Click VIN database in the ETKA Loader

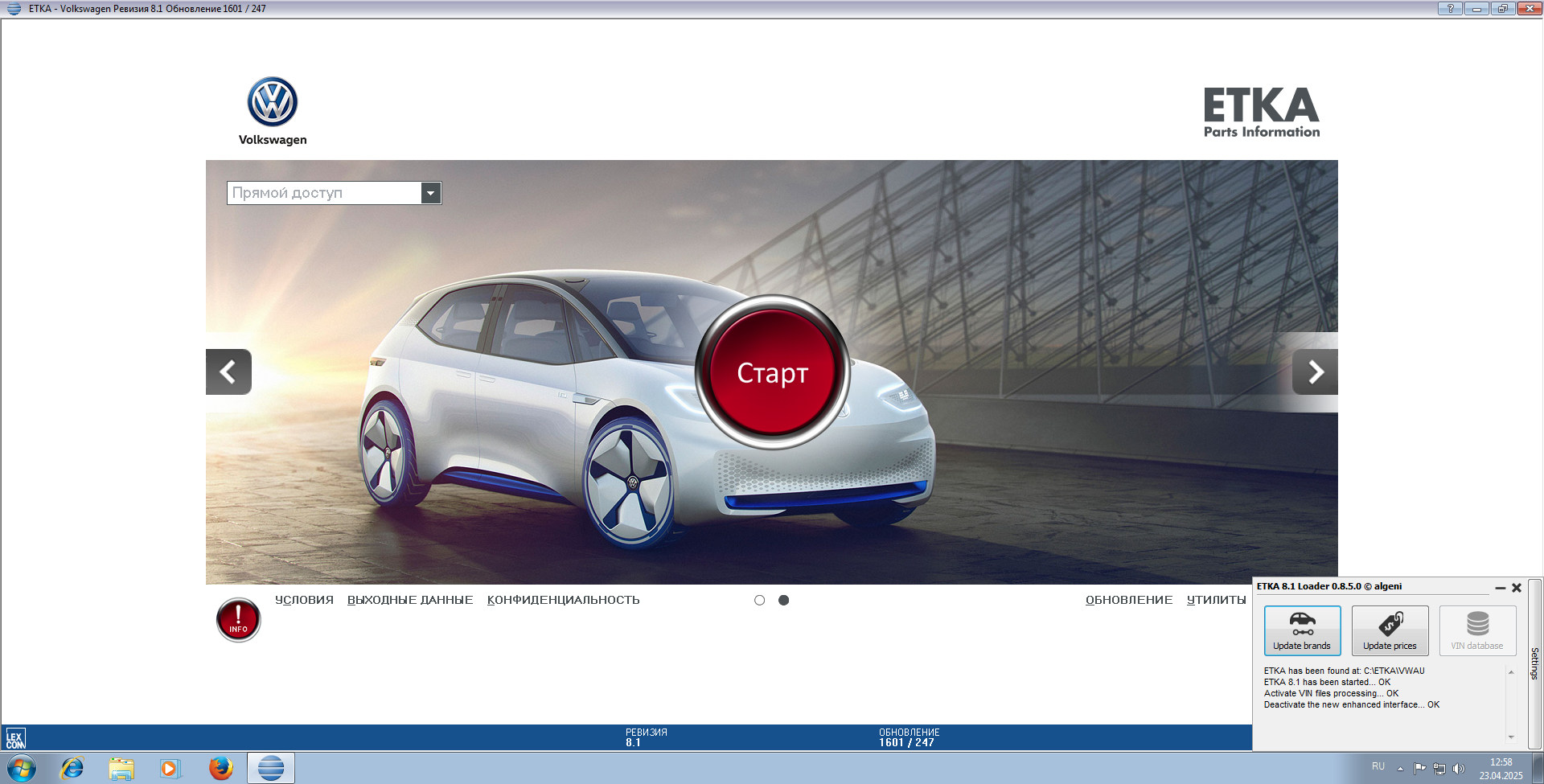click(x=1477, y=630)
